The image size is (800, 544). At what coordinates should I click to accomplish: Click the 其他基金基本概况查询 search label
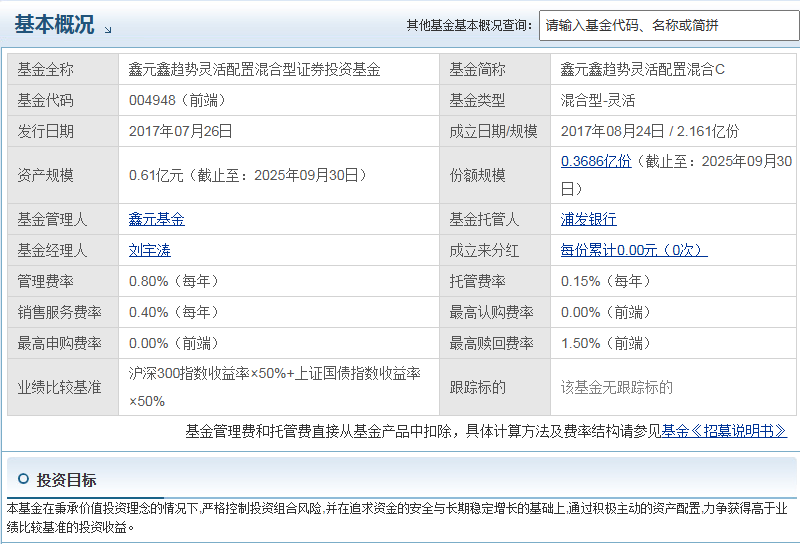coord(469,26)
